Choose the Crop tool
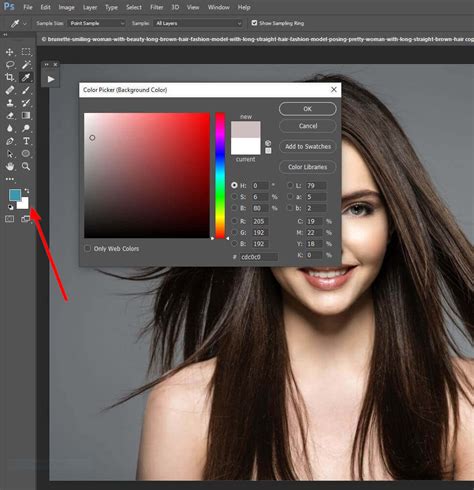Viewport: 474px width, 490px height. click(x=9, y=77)
